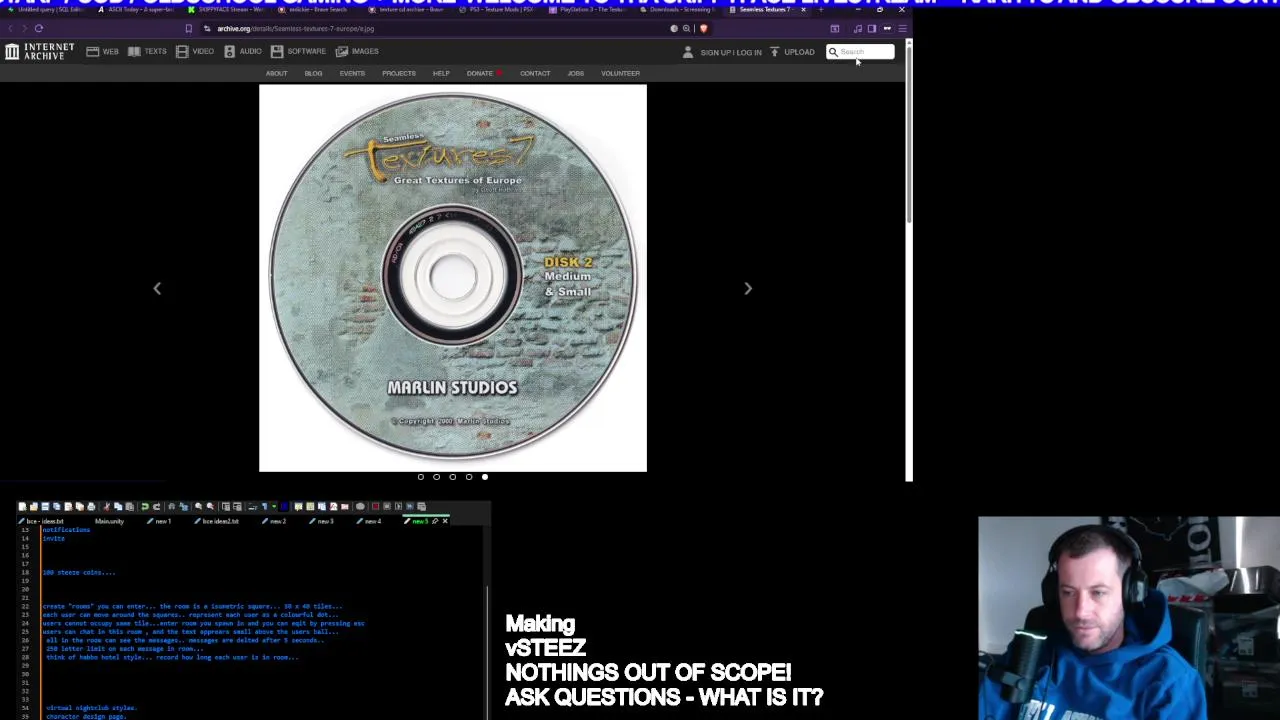Open the Texts section icon
Screen dimensions: 1280x720
click(133, 51)
